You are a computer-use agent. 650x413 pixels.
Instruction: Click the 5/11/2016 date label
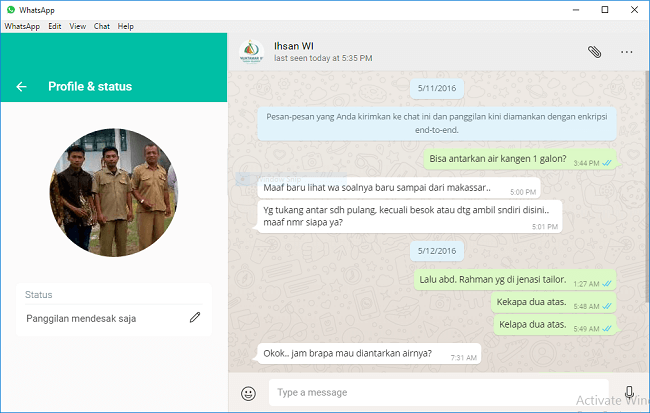click(x=437, y=88)
